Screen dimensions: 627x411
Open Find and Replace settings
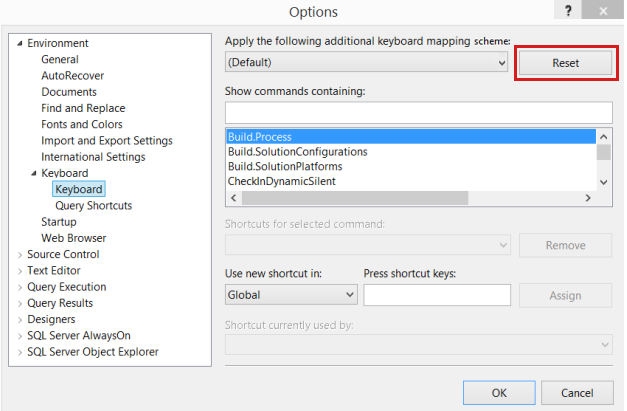click(83, 108)
